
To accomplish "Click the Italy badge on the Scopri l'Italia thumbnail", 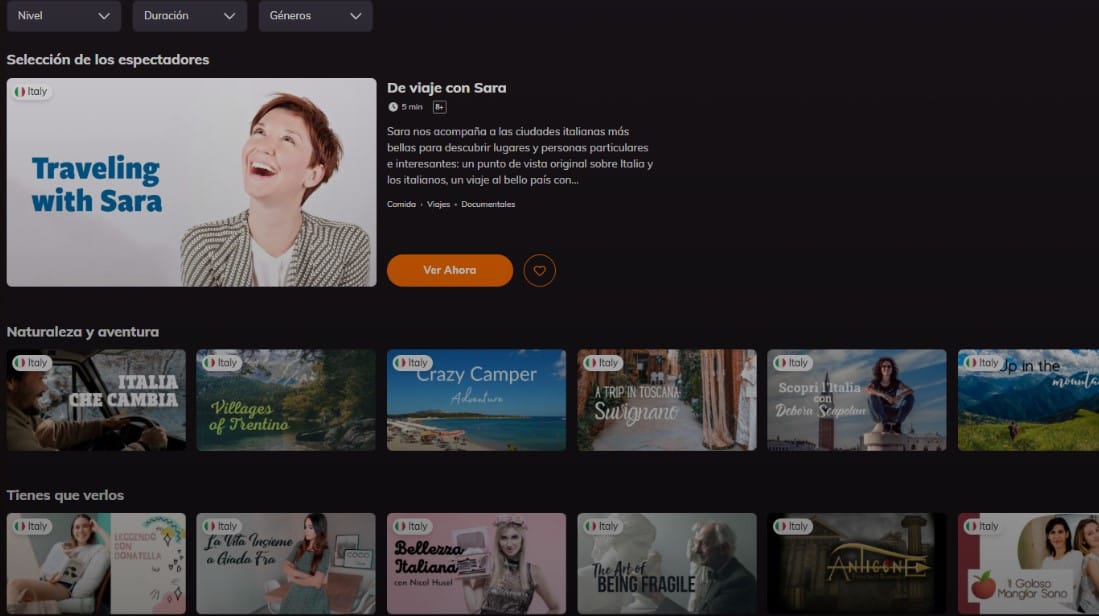I will tap(792, 362).
